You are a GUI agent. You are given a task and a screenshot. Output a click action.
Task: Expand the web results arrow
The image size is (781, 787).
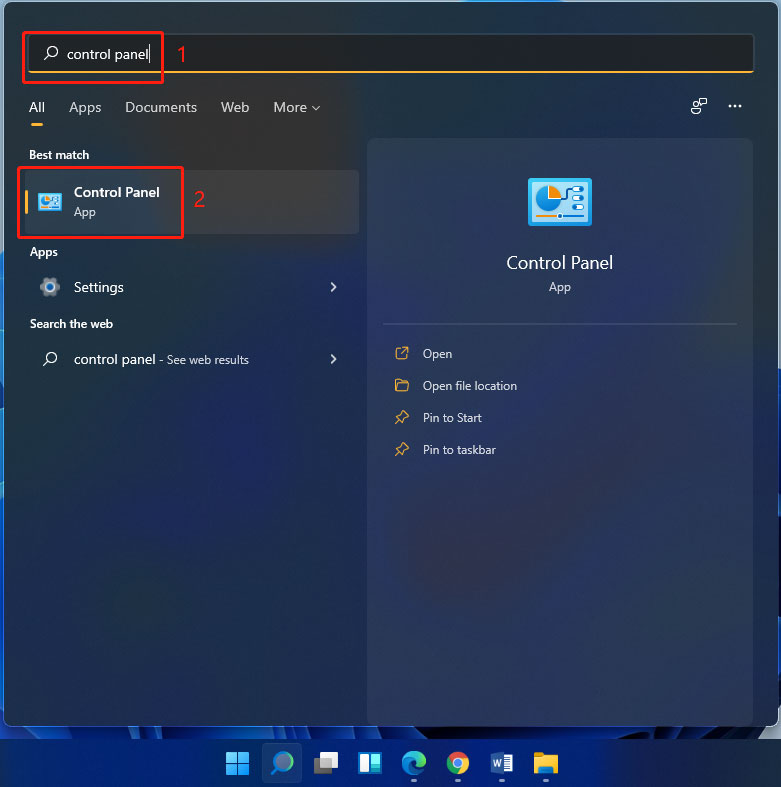click(333, 359)
